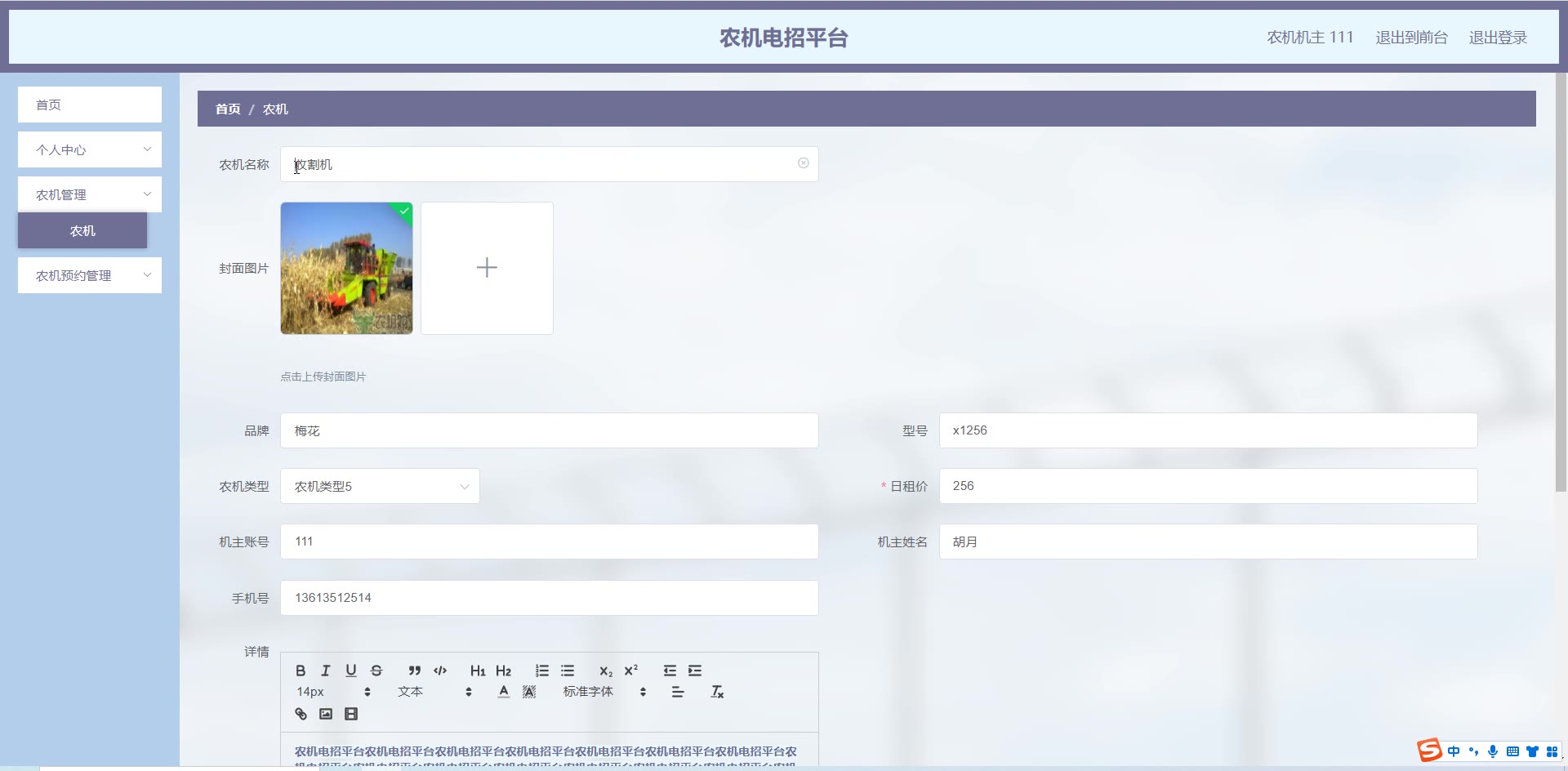This screenshot has width=1568, height=771.
Task: Clear text formatting in the editor
Action: coord(717,692)
